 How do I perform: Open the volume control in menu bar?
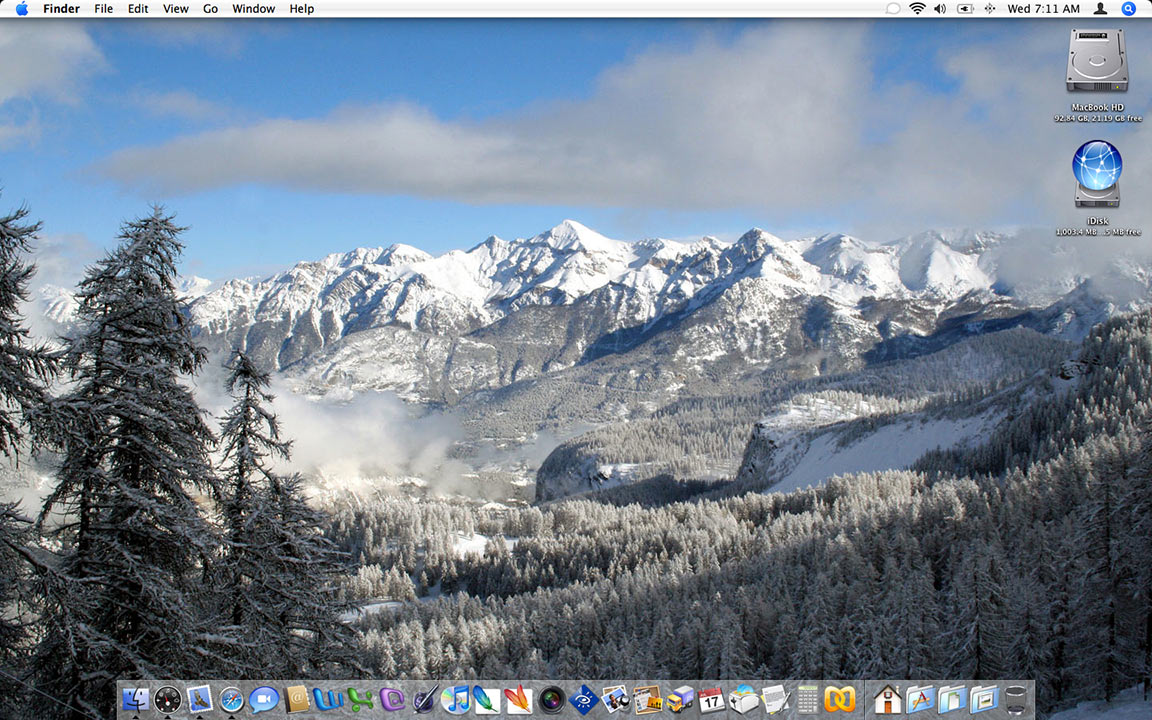pyautogui.click(x=940, y=9)
